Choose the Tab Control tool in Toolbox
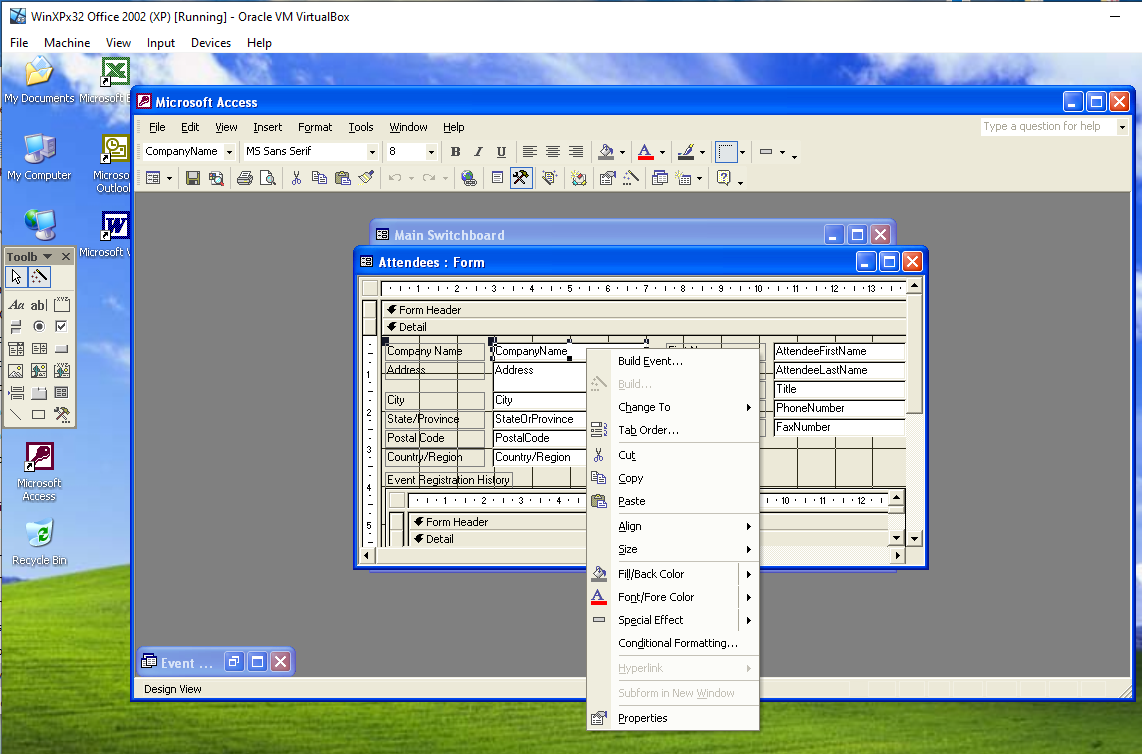Viewport: 1142px width, 754px height. (39, 393)
